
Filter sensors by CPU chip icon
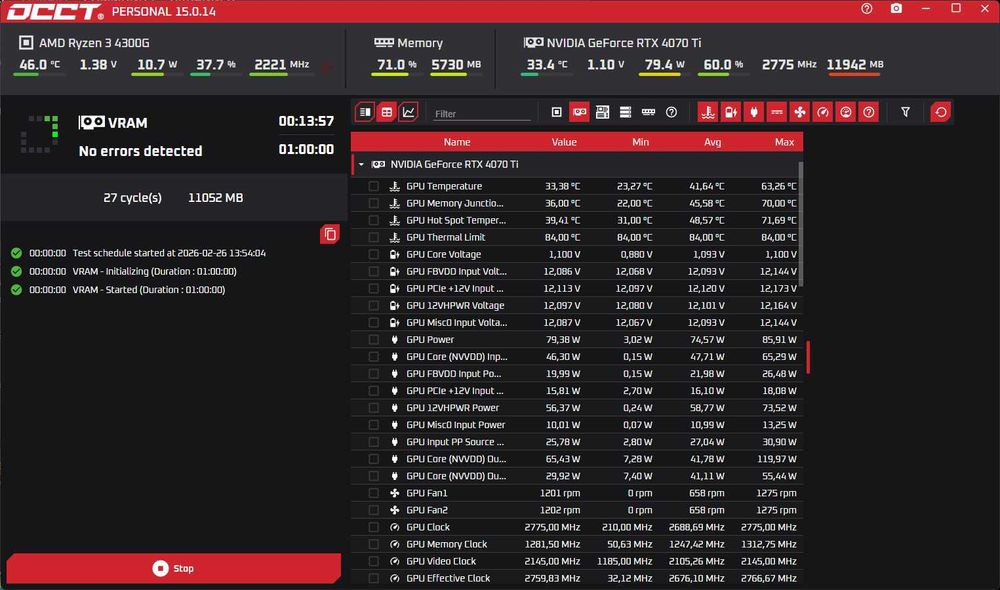coord(556,112)
